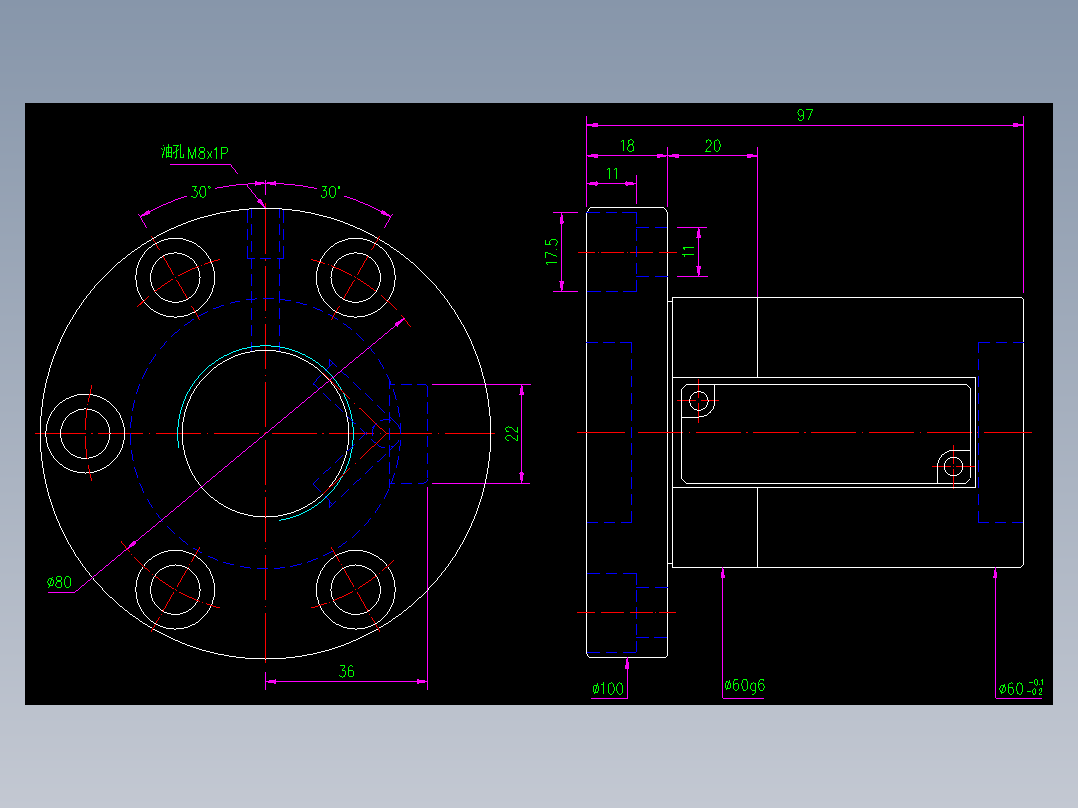1078x808 pixels.
Task: Click the 30° angle left of oil hole
Action: pos(201,192)
